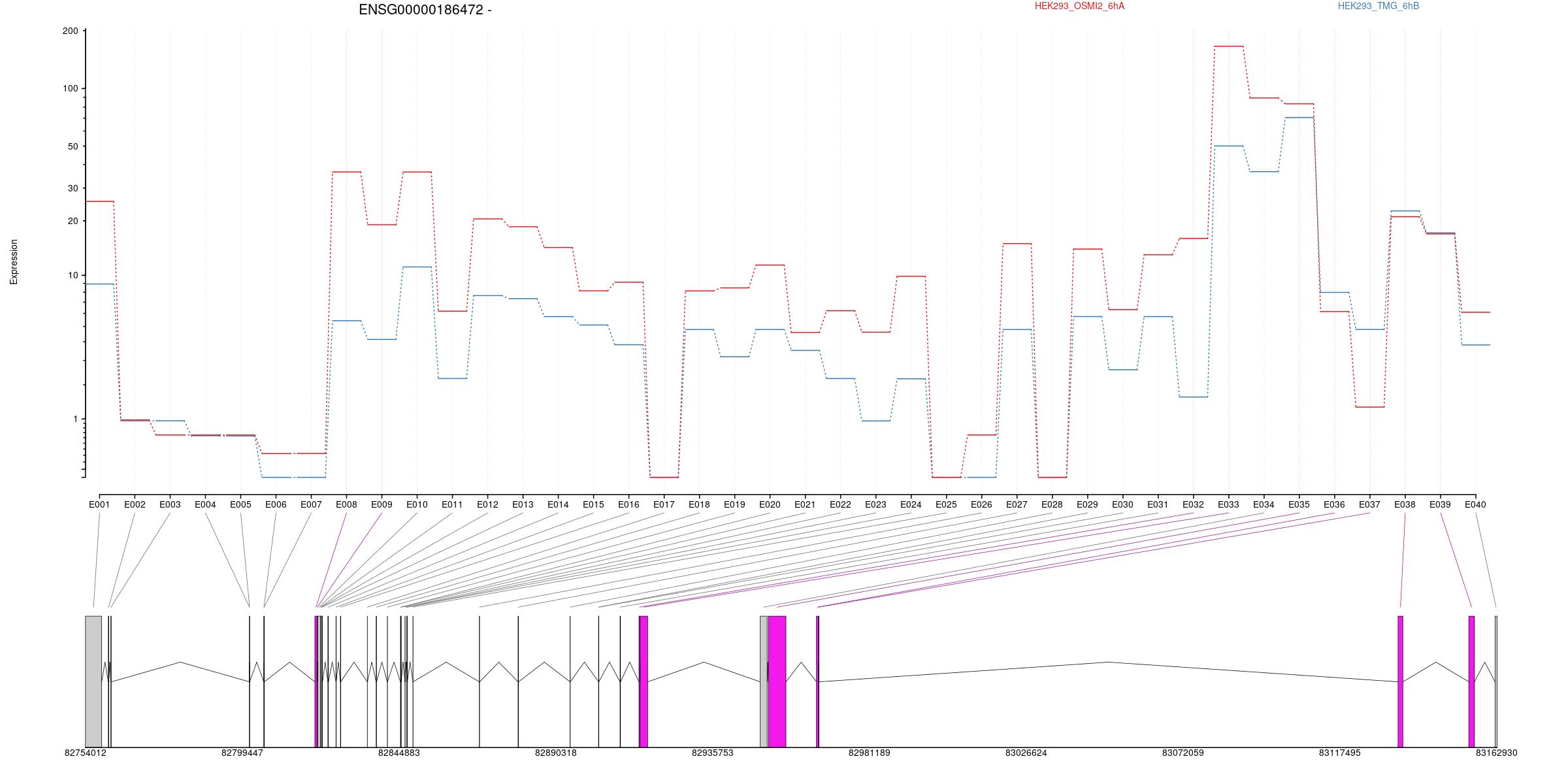Click the E038 exon label
The image size is (1568, 784).
pyautogui.click(x=1405, y=504)
